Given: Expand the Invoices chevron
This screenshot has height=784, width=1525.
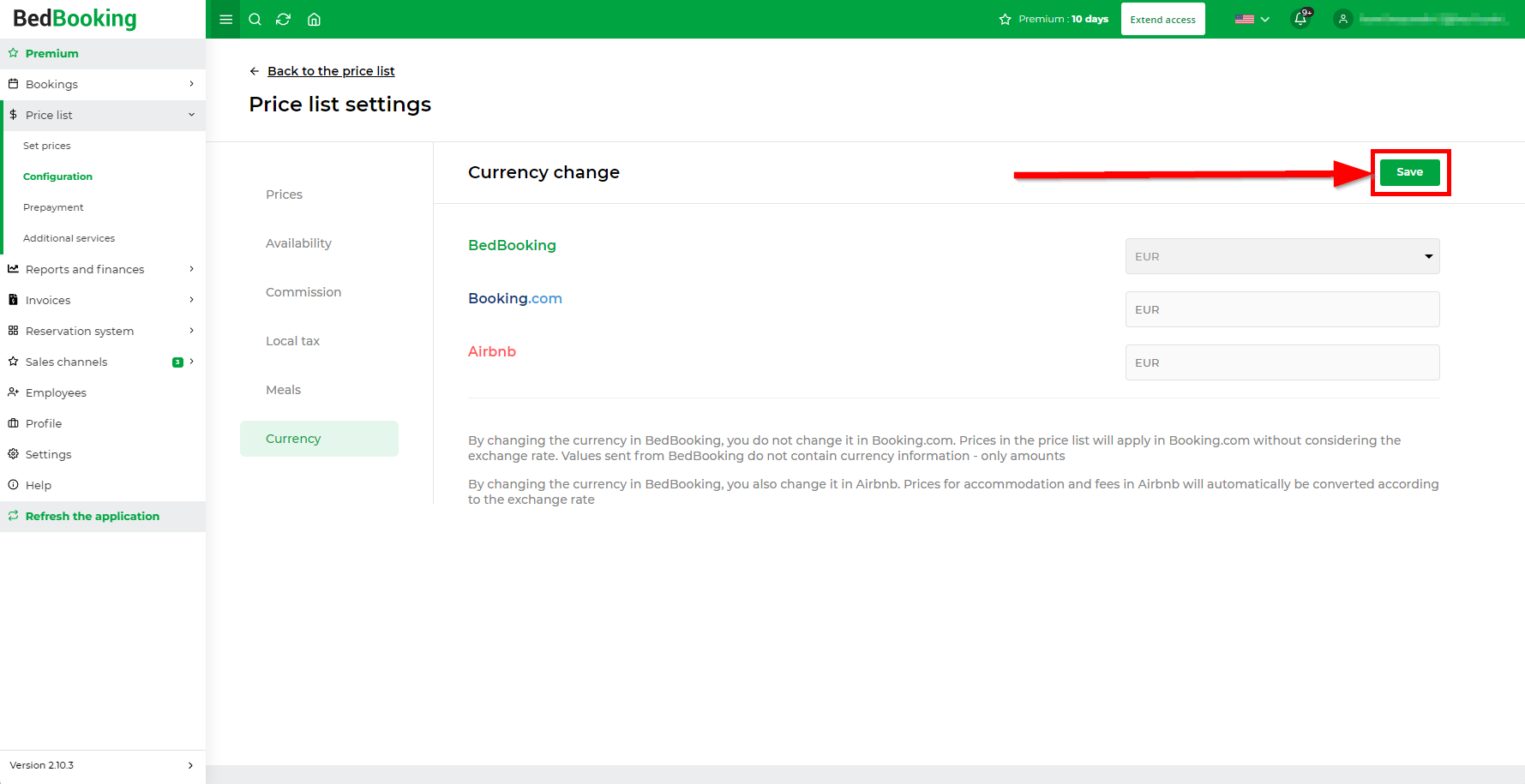Looking at the screenshot, I should tap(191, 300).
